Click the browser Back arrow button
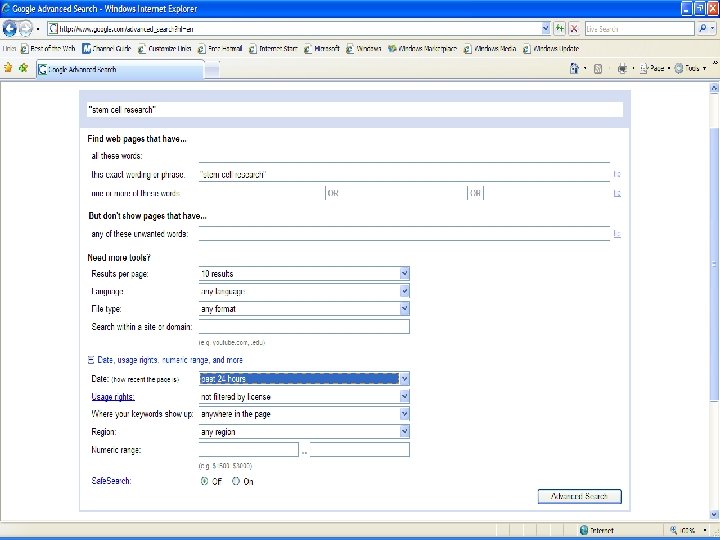720x540 pixels. [x=9, y=29]
